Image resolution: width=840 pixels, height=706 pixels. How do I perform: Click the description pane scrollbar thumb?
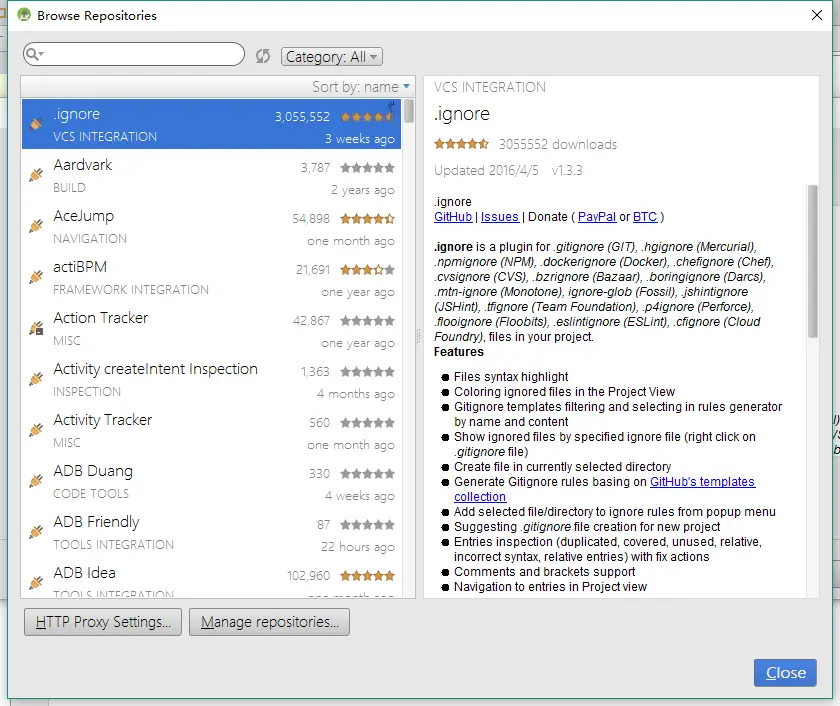812,261
